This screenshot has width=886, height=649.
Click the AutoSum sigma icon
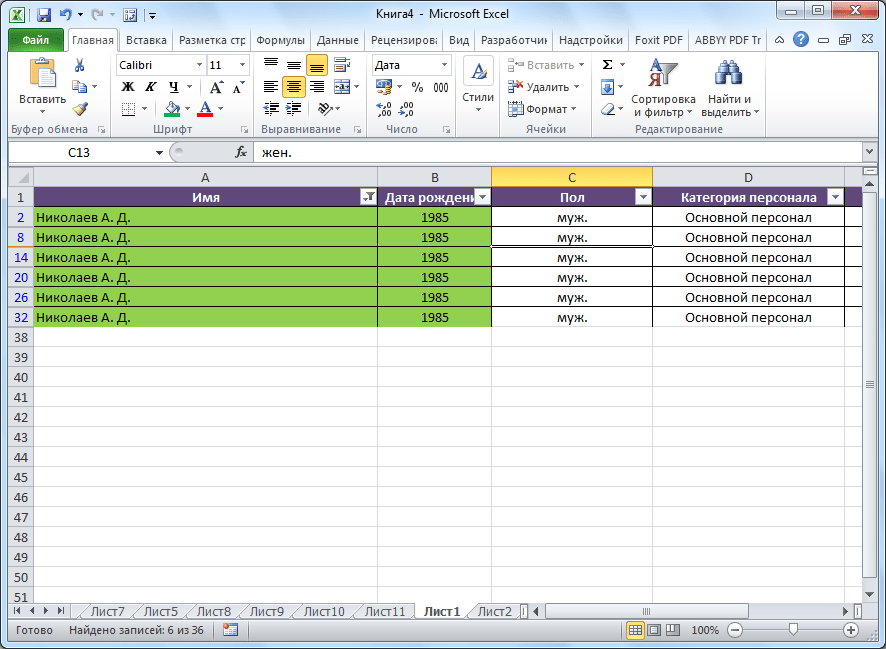(x=607, y=65)
